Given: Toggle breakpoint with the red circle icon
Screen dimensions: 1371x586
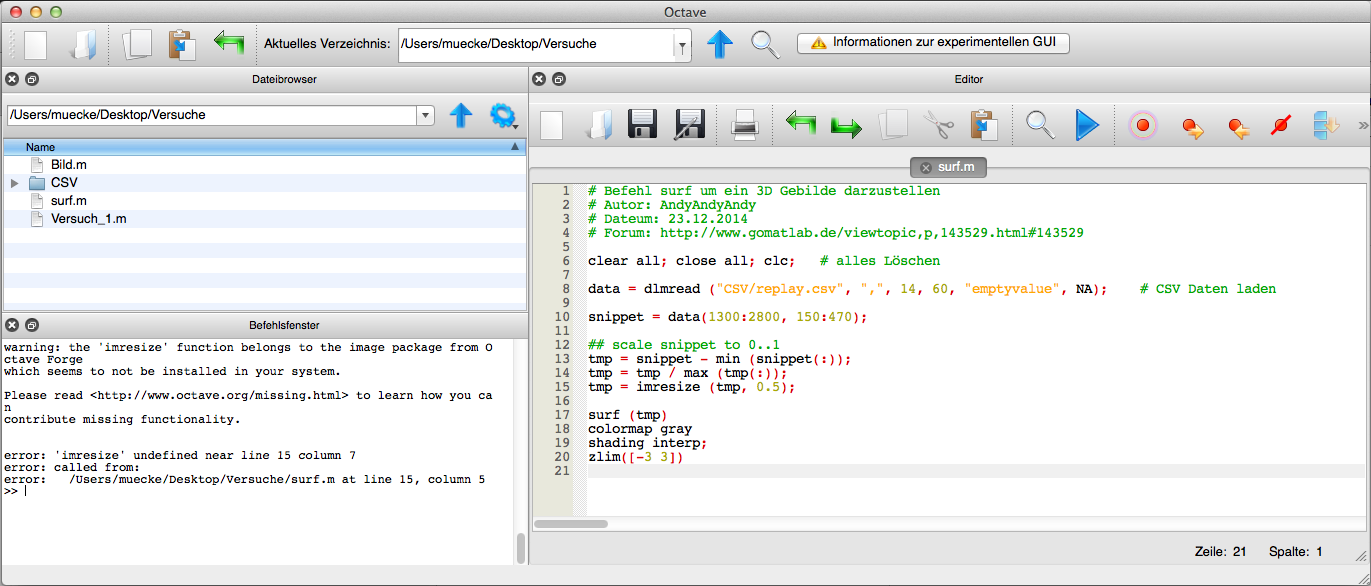Looking at the screenshot, I should point(1143,126).
